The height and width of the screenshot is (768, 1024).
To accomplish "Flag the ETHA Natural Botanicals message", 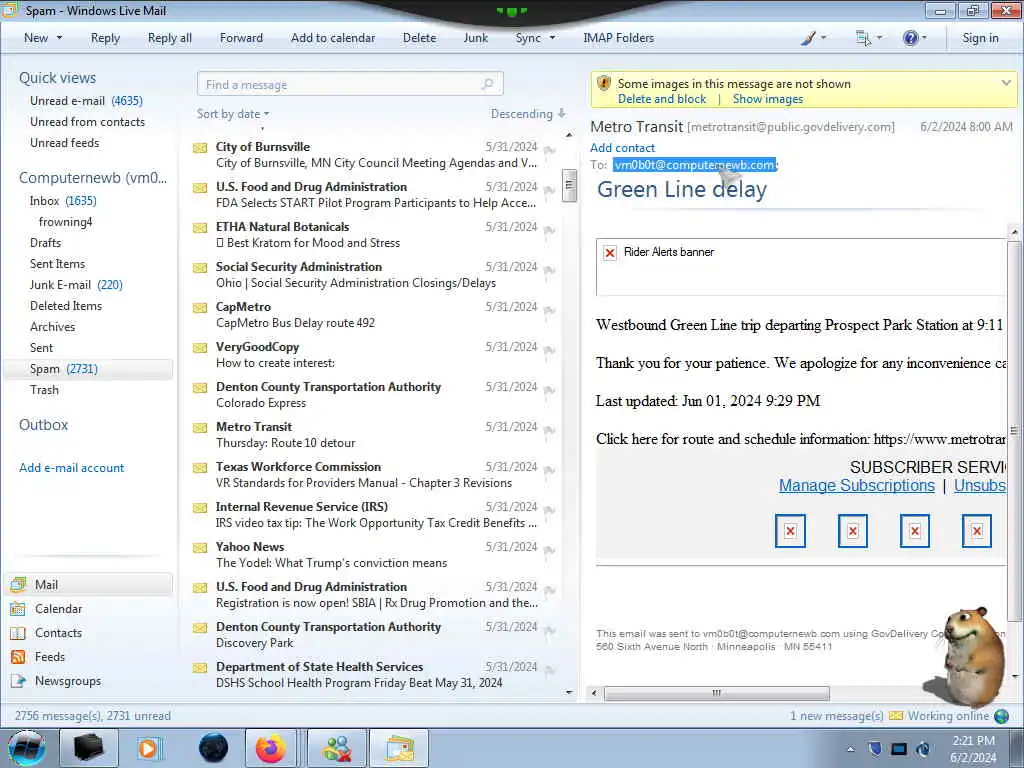I will [x=549, y=231].
